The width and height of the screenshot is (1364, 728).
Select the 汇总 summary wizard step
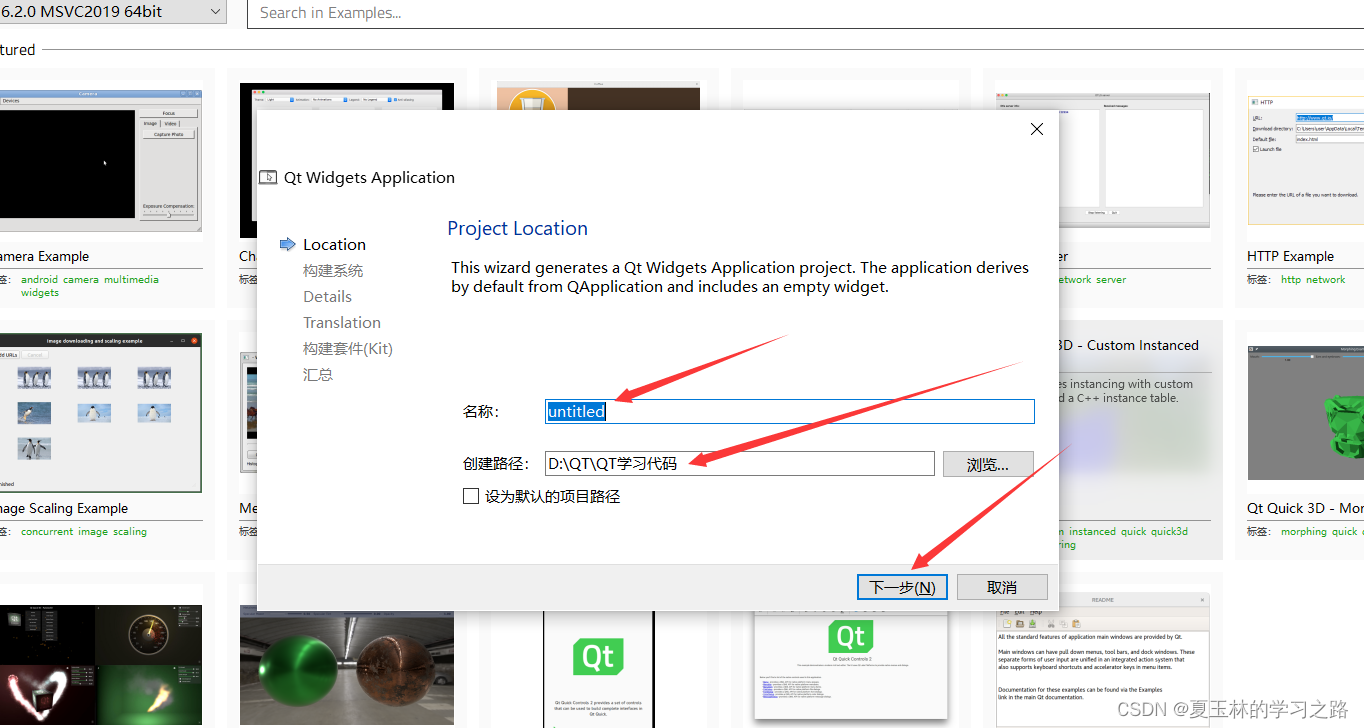click(x=318, y=374)
